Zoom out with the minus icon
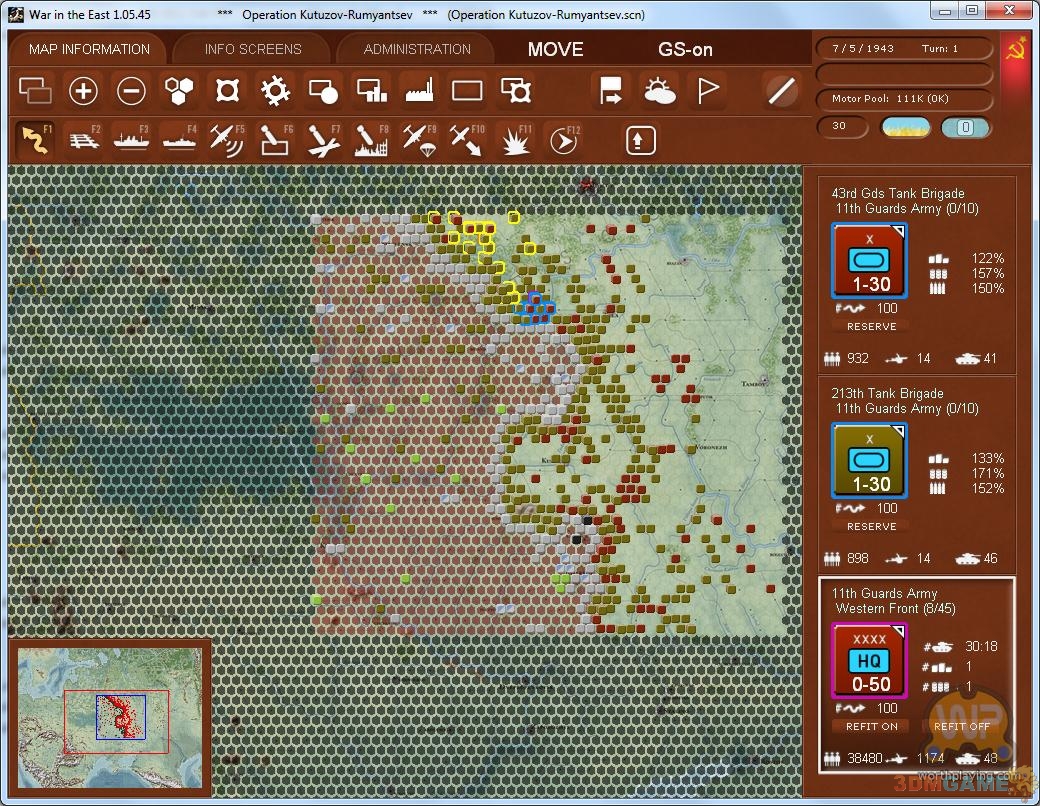Screen dimensions: 1040x806 coord(131,91)
